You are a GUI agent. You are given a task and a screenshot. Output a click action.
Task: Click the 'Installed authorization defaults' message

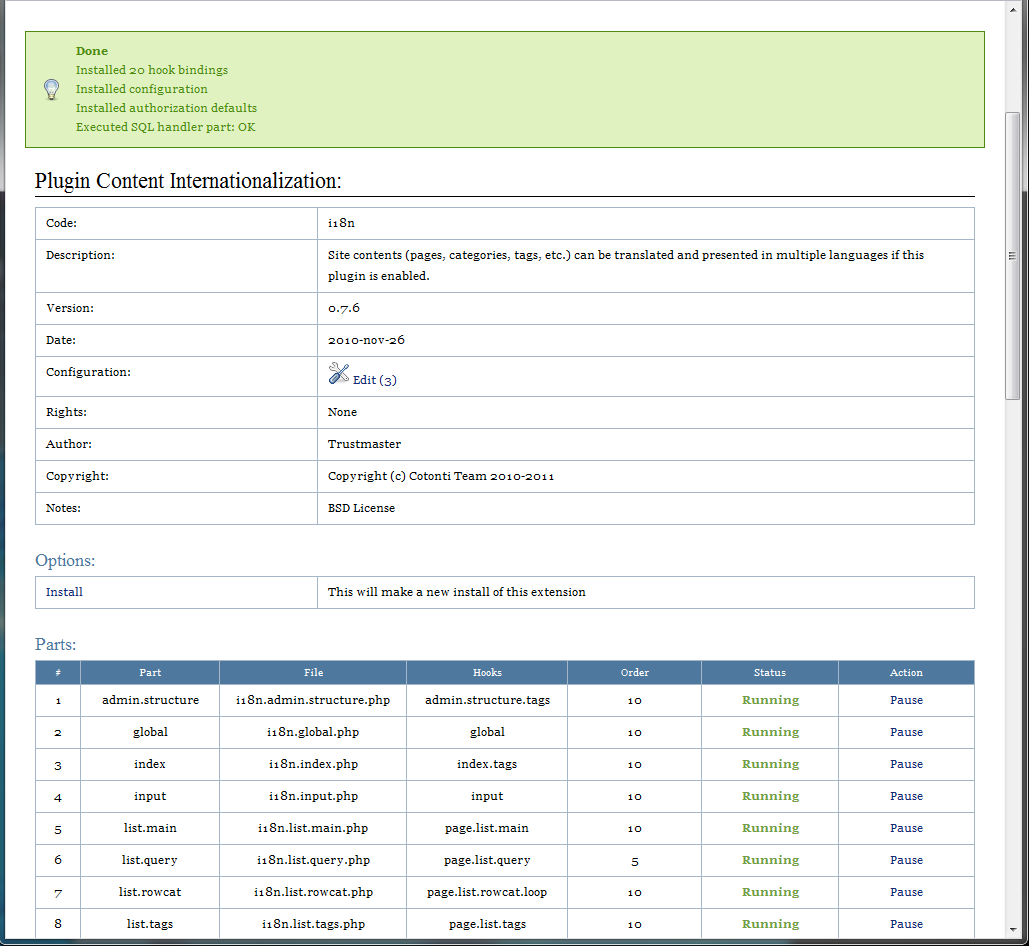click(x=166, y=108)
